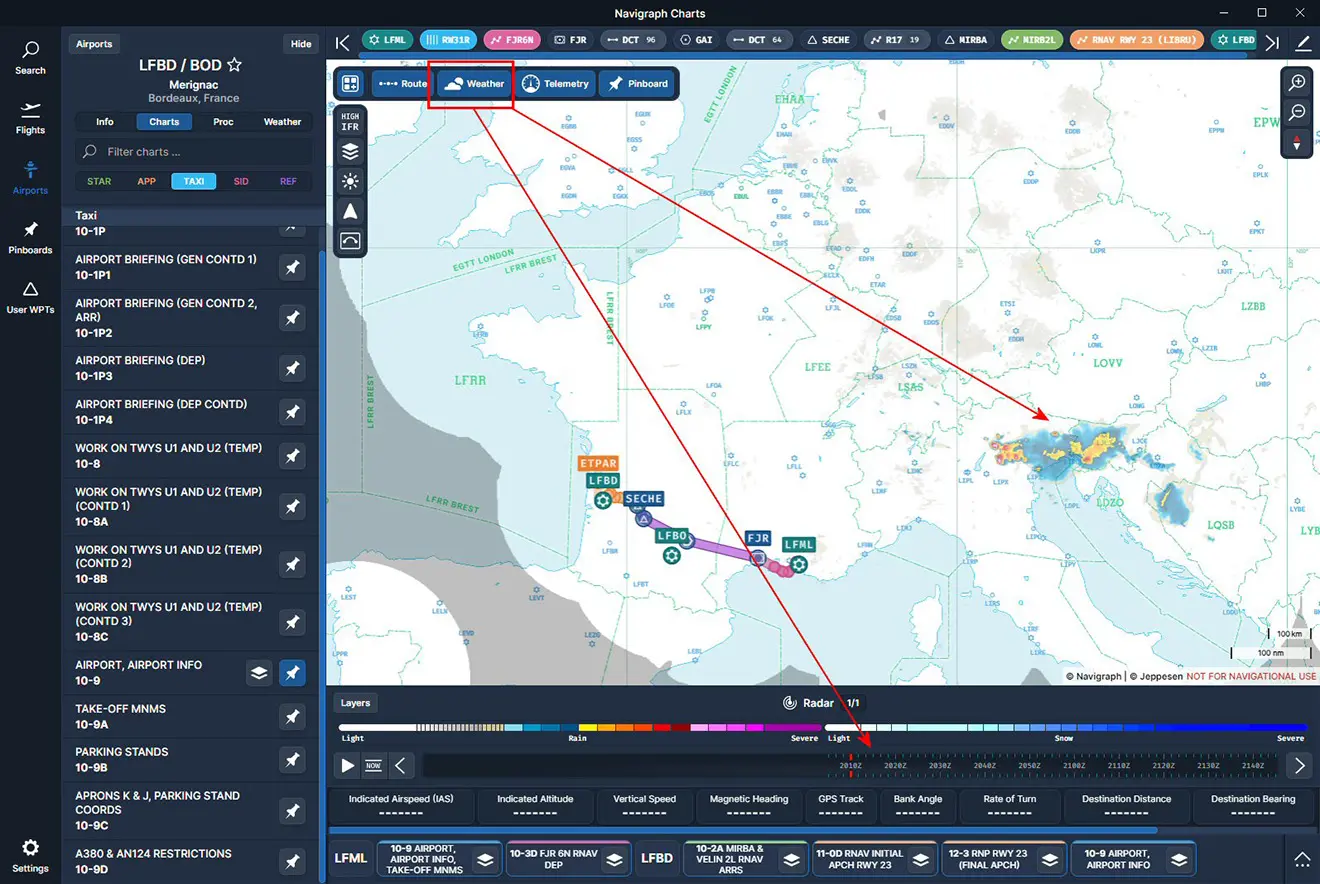Image resolution: width=1320 pixels, height=884 pixels.
Task: Overlay AIRPORT INFO 10-9 chart on map
Action: pos(259,673)
